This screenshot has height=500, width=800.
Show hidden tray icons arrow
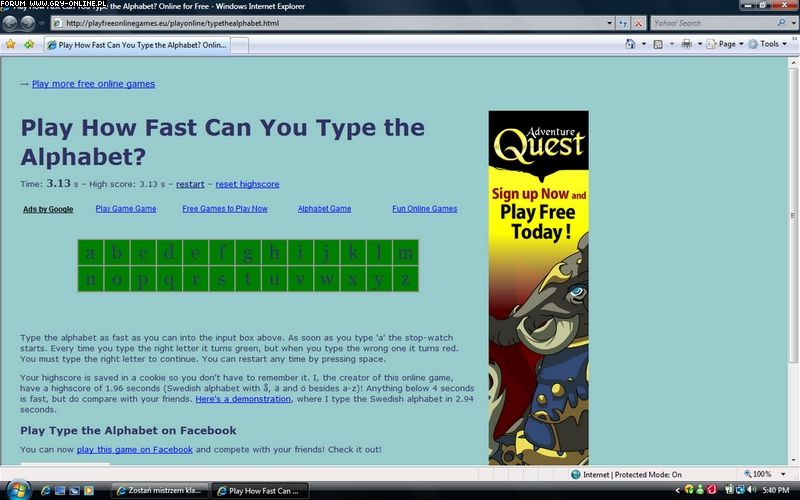coord(678,490)
